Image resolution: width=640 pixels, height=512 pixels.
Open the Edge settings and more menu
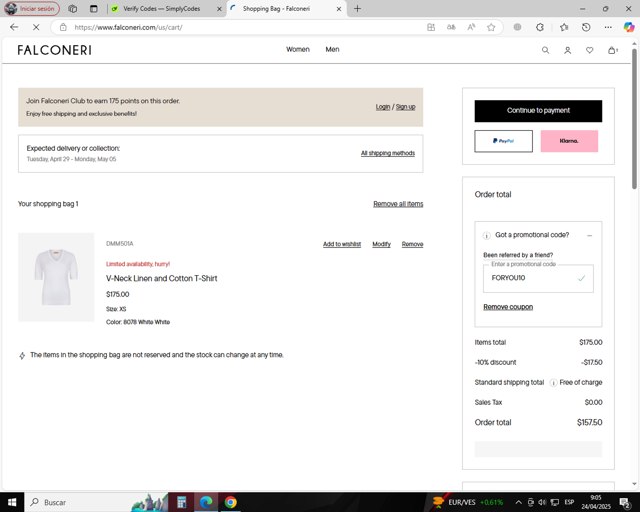coord(608,27)
